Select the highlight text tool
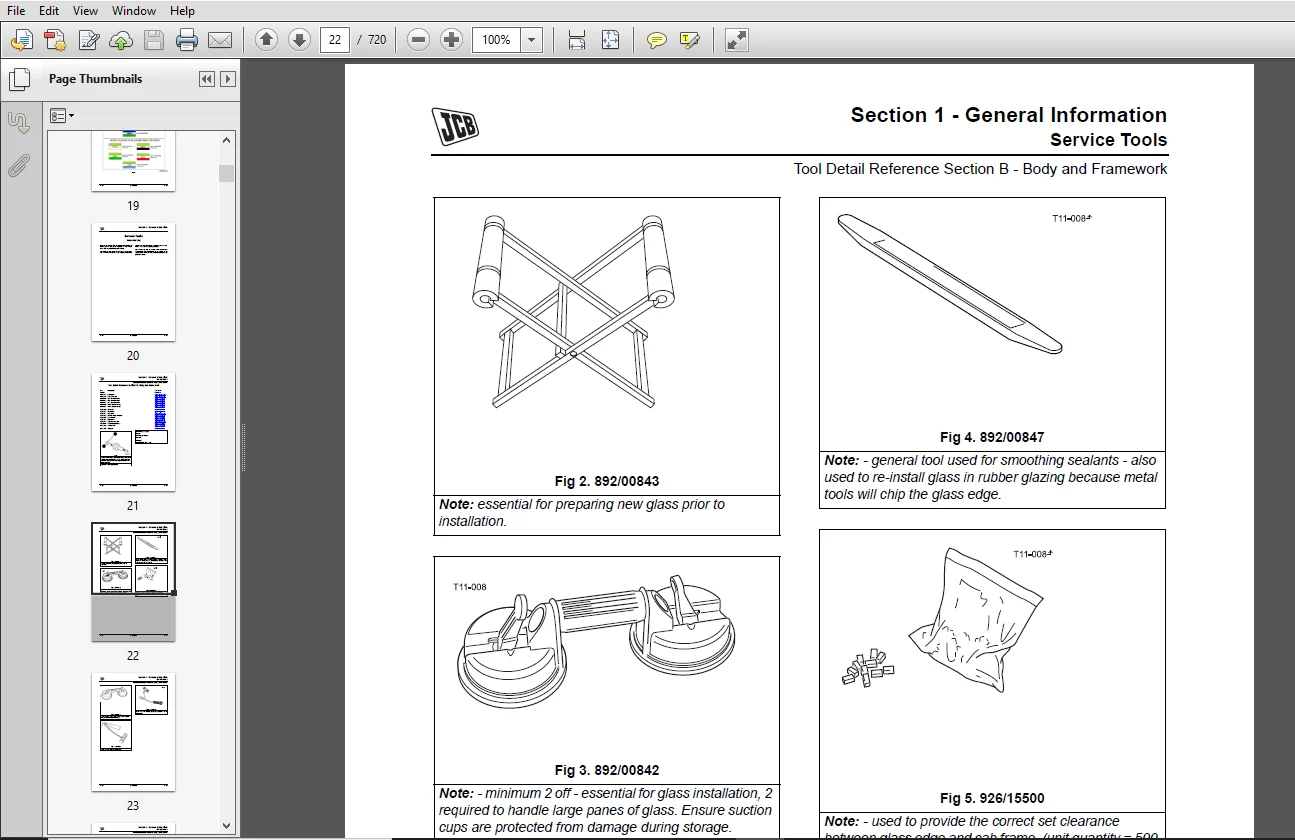The width and height of the screenshot is (1295, 840). [x=689, y=40]
